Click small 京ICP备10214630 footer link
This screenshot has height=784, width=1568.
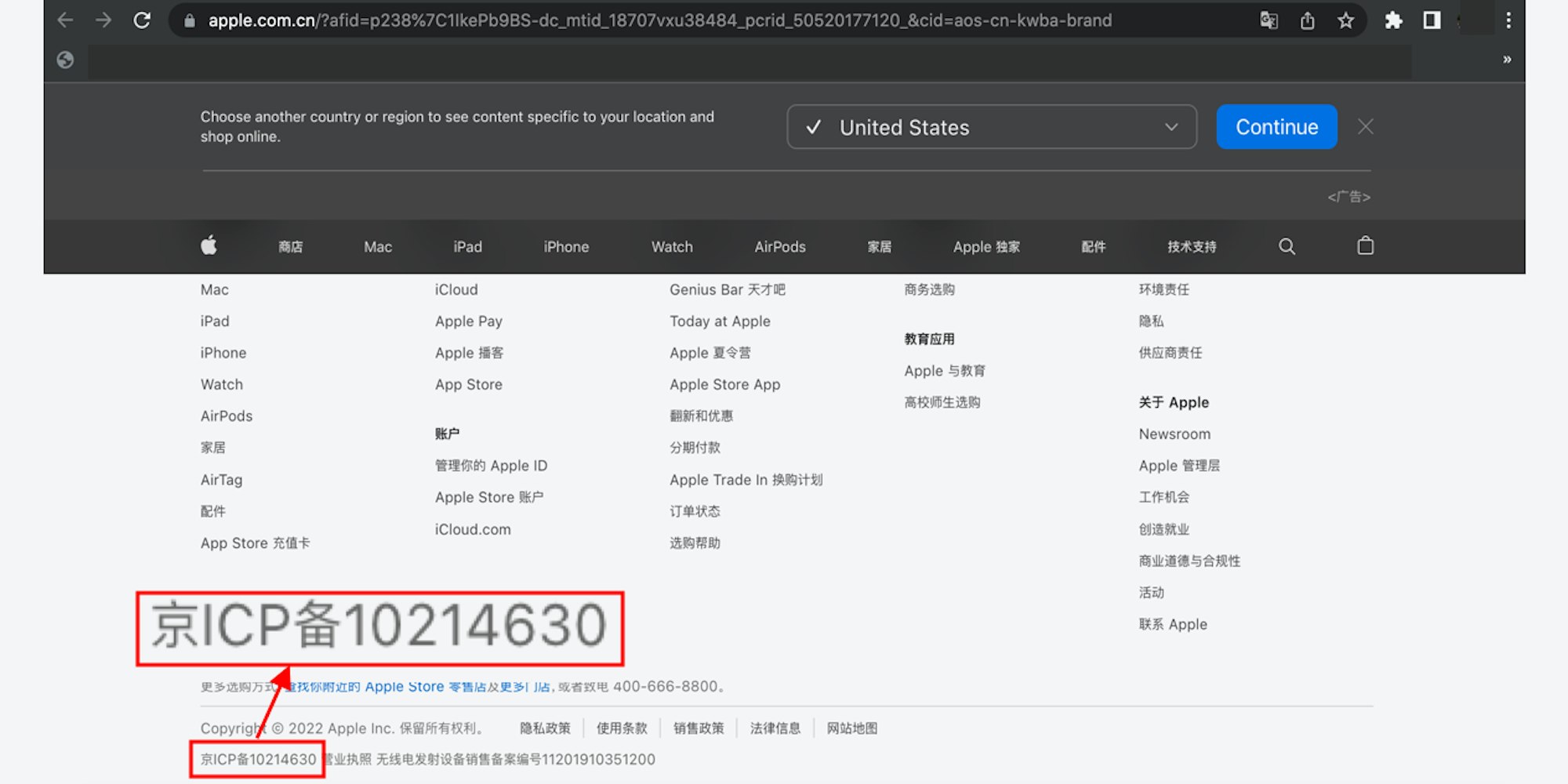tap(258, 760)
